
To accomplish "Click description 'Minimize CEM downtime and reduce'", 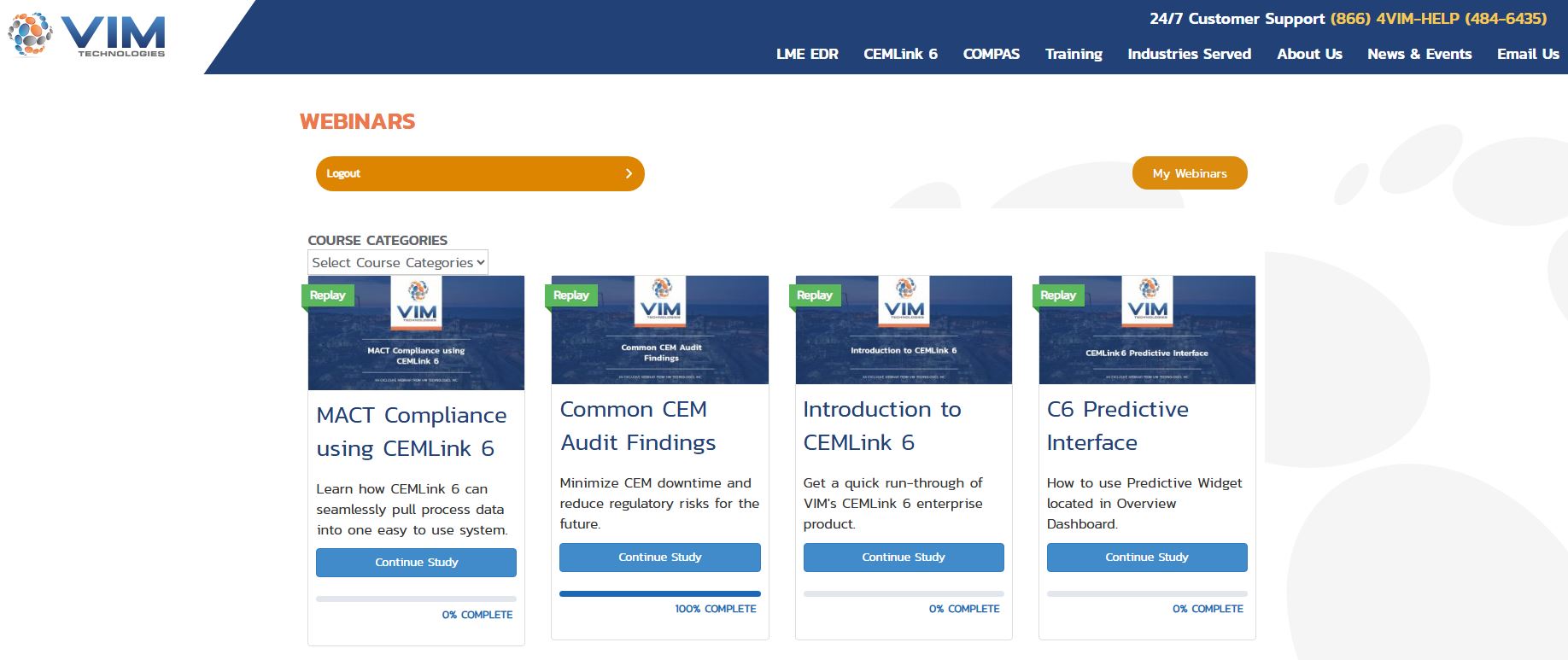I will (x=659, y=504).
